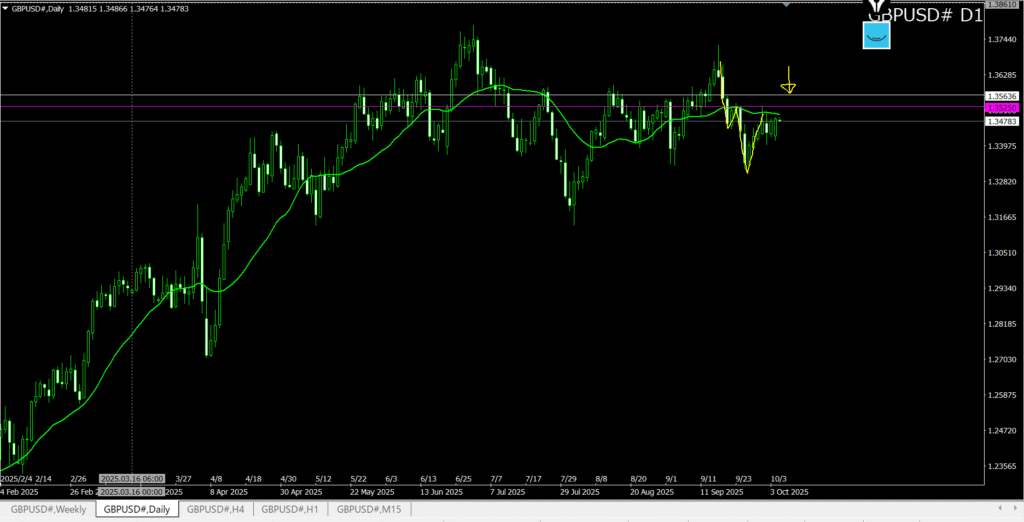Click the 1.34783 current price label

(1002, 121)
